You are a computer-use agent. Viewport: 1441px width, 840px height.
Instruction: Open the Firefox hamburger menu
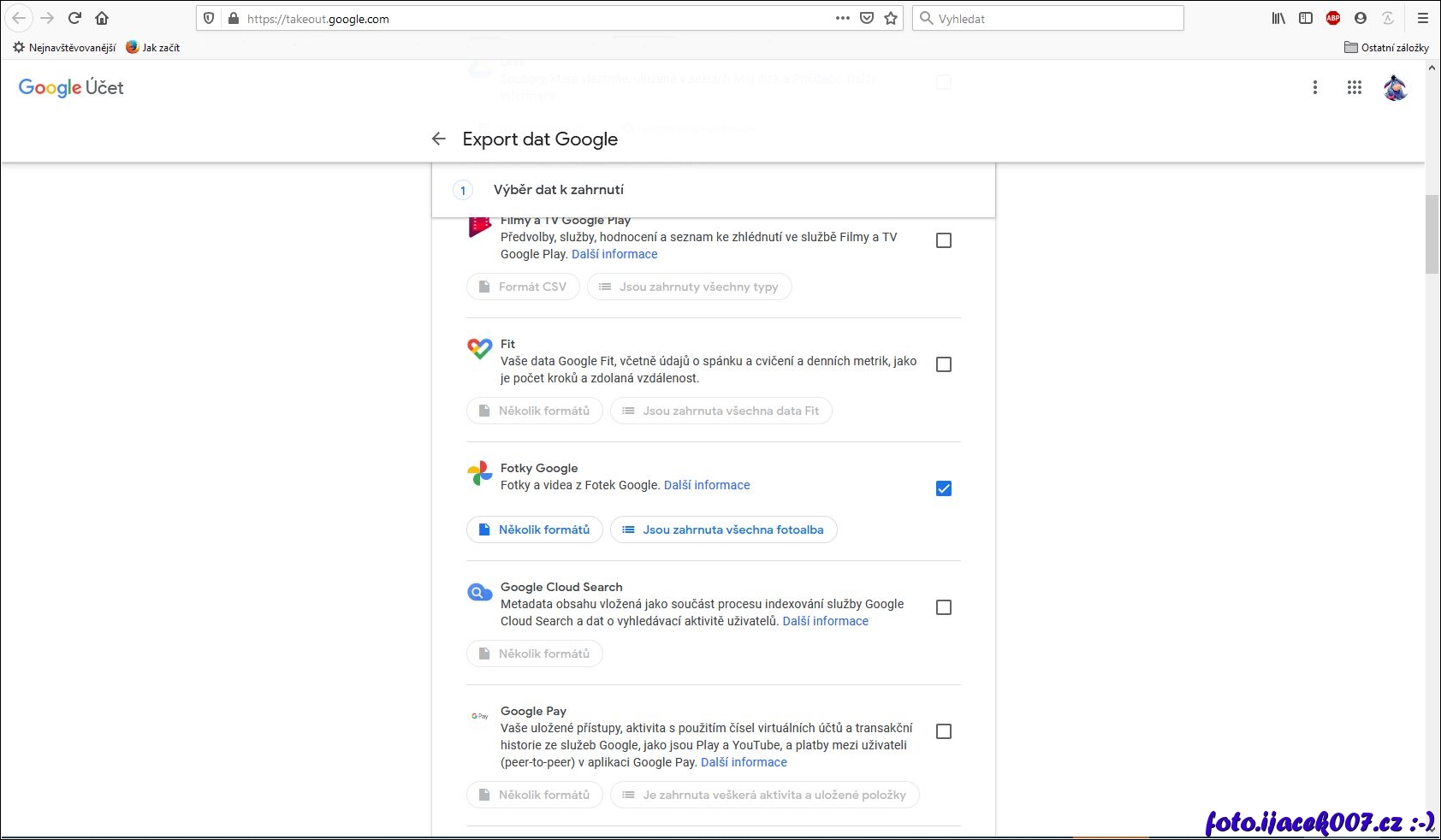pyautogui.click(x=1423, y=18)
